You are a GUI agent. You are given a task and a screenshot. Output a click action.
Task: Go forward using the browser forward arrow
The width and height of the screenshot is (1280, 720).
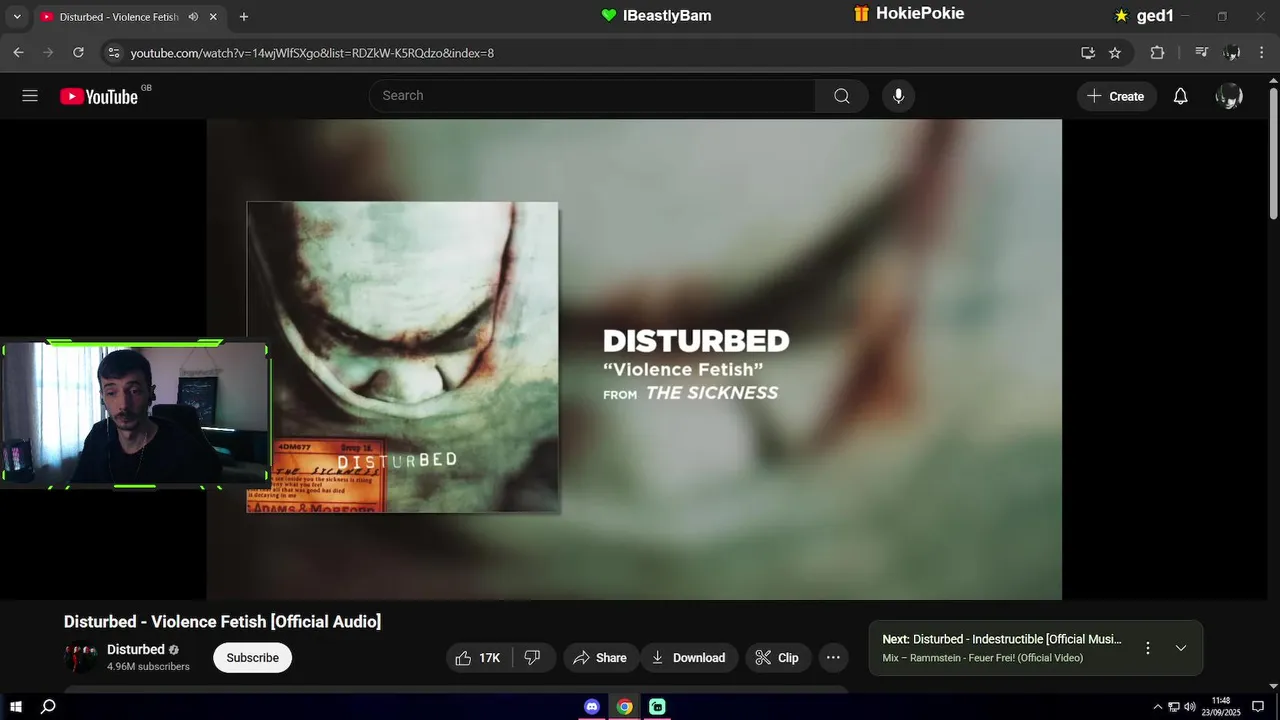click(48, 52)
